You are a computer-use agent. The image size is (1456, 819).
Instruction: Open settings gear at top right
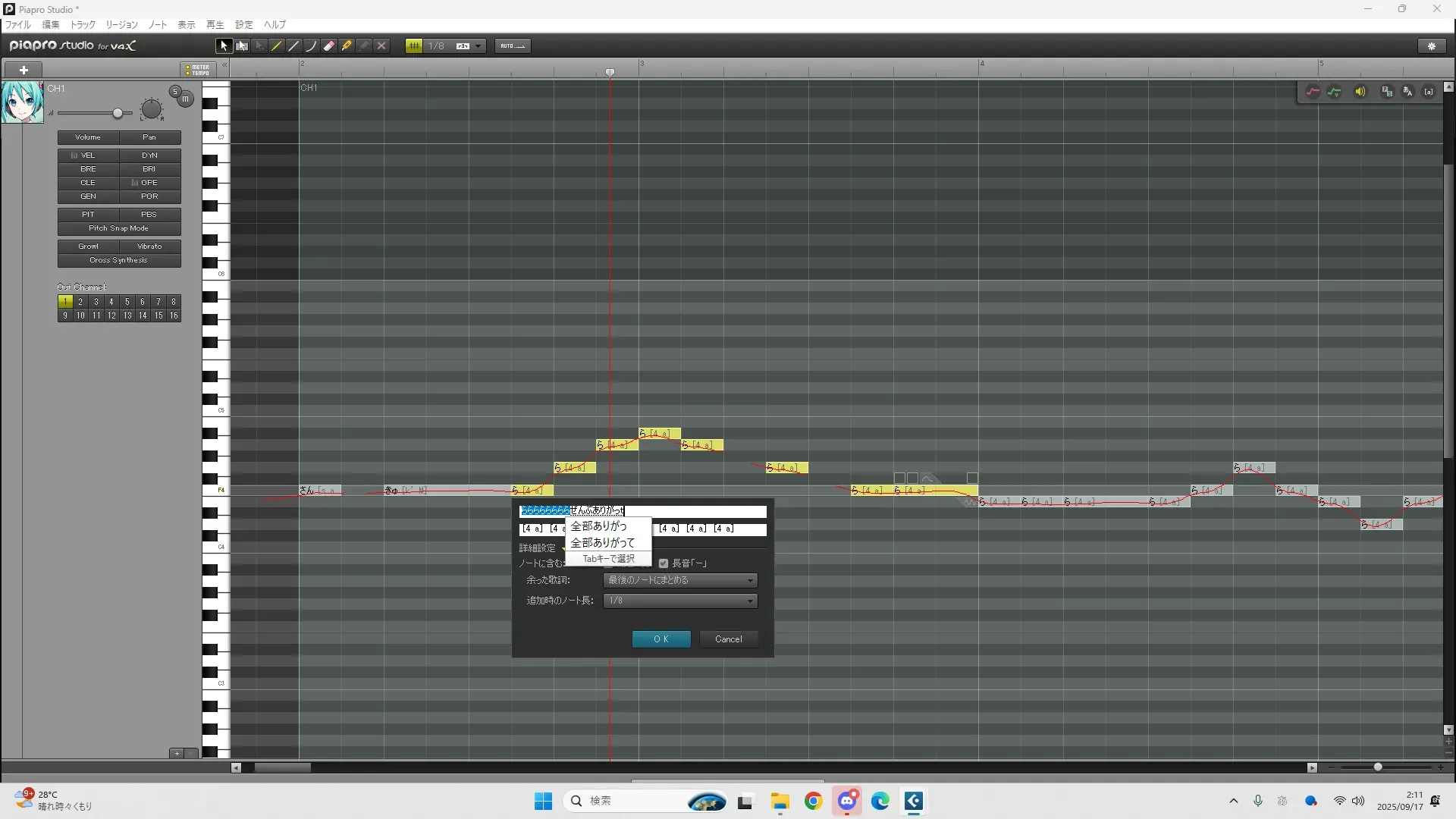click(x=1432, y=46)
